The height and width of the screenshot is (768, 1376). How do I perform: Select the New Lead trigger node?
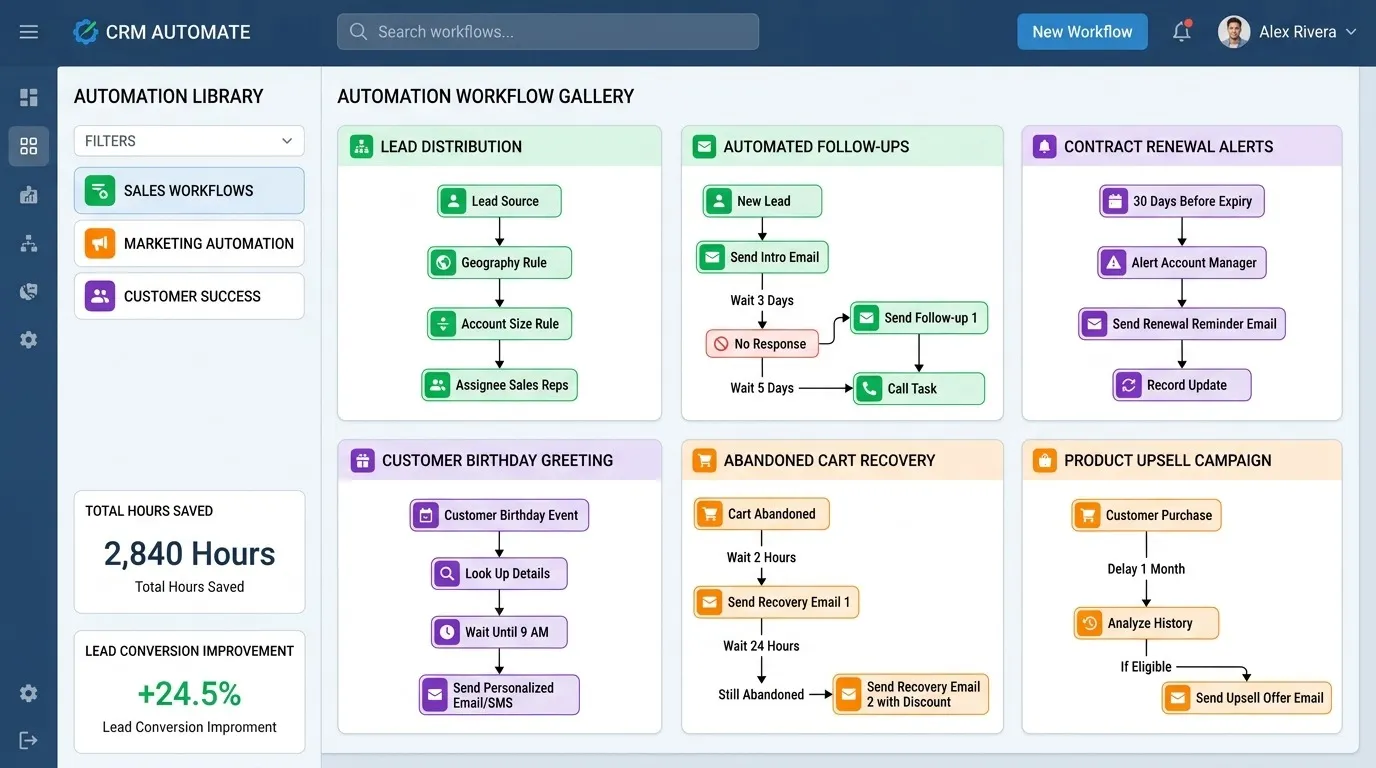tap(762, 201)
